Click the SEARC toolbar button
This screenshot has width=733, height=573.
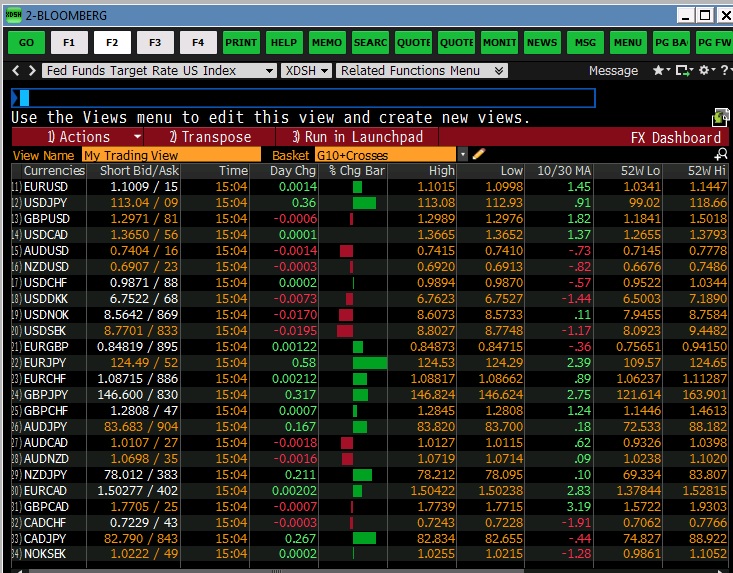tap(370, 43)
